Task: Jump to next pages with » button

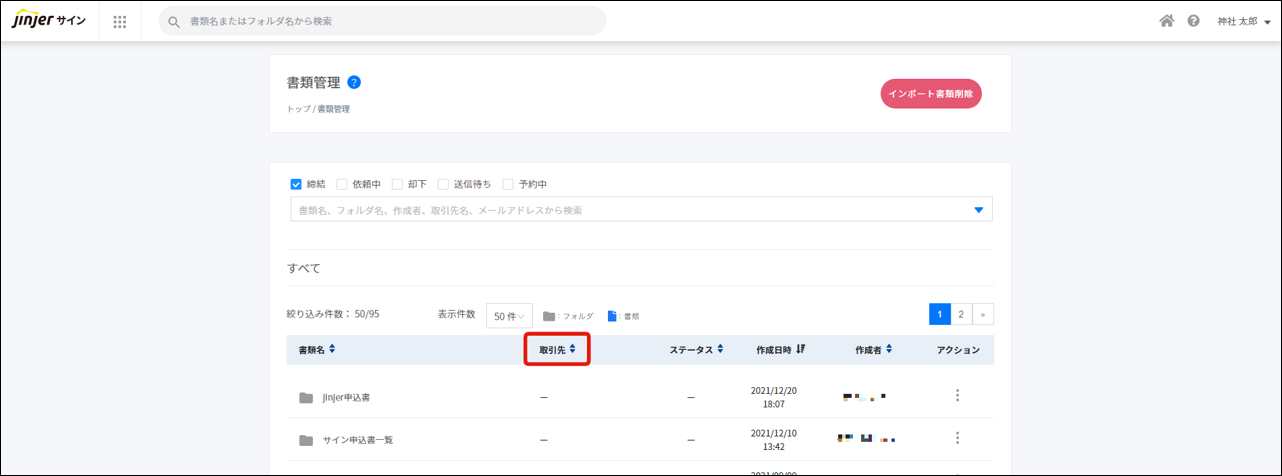Action: pyautogui.click(x=983, y=314)
